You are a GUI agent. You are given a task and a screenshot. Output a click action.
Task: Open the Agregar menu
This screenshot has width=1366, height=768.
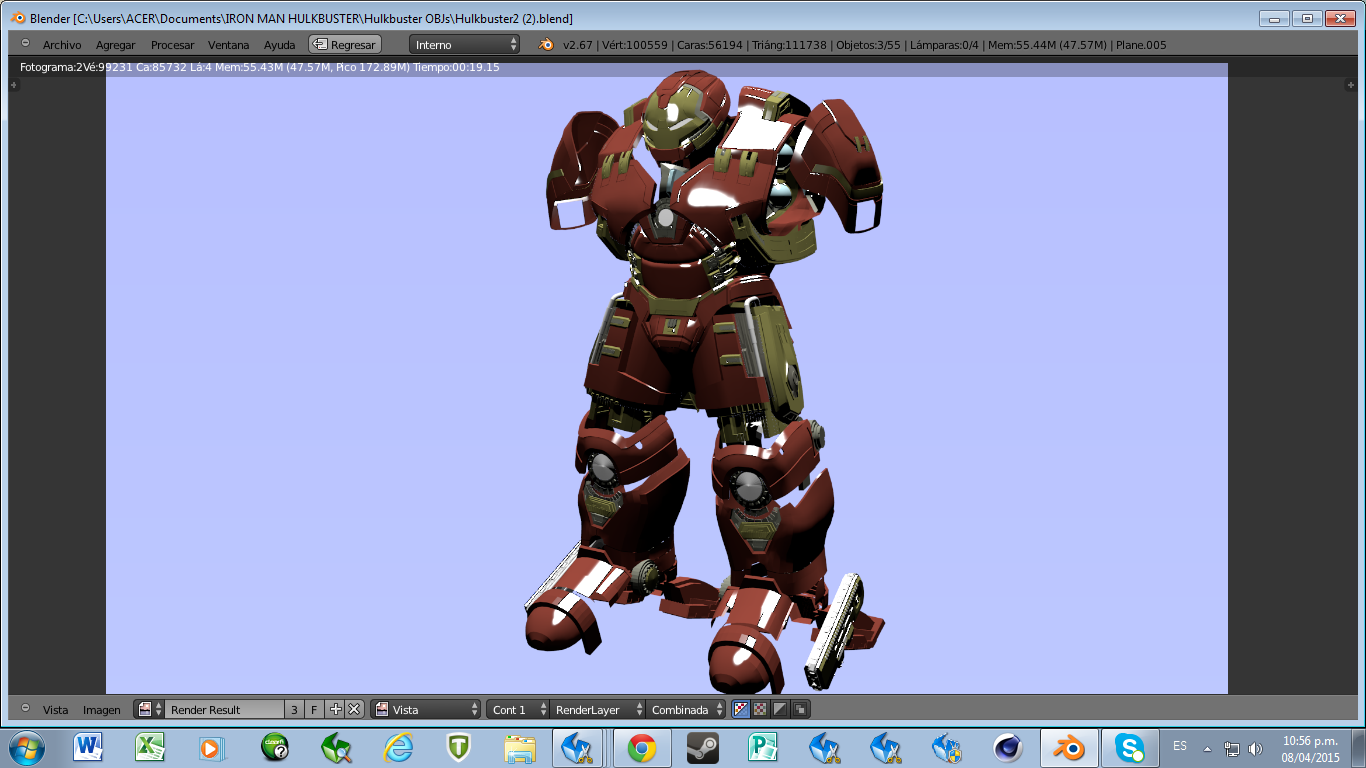tap(116, 45)
